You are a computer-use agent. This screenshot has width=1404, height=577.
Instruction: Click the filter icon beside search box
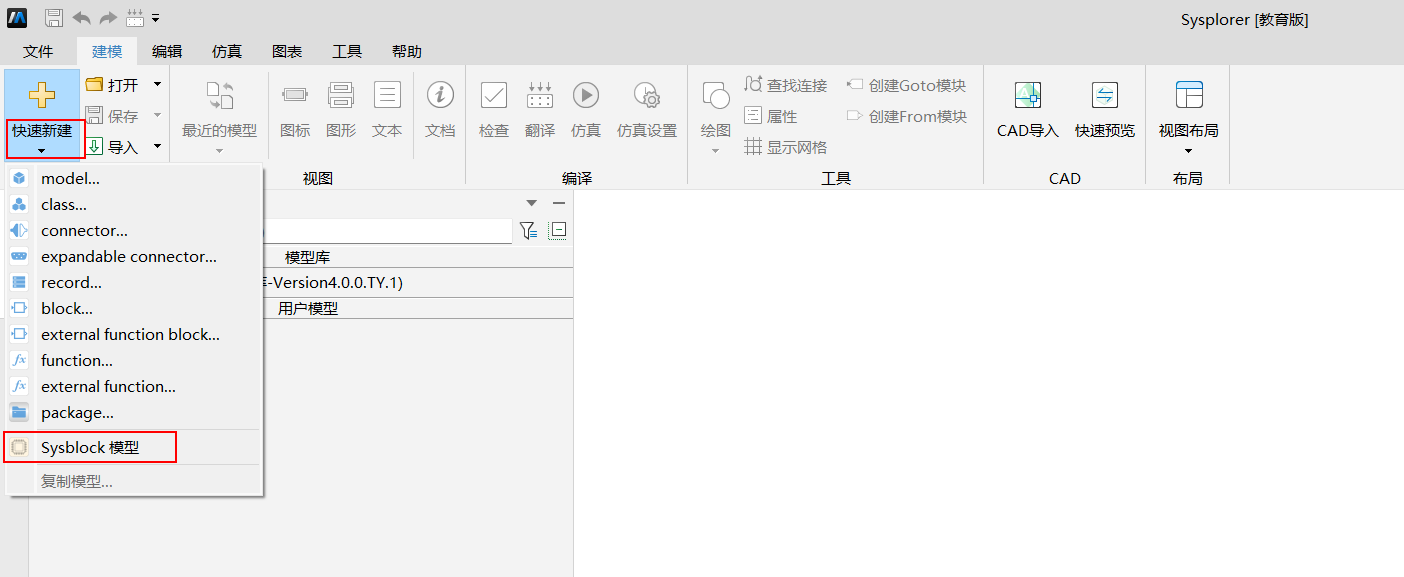[528, 230]
